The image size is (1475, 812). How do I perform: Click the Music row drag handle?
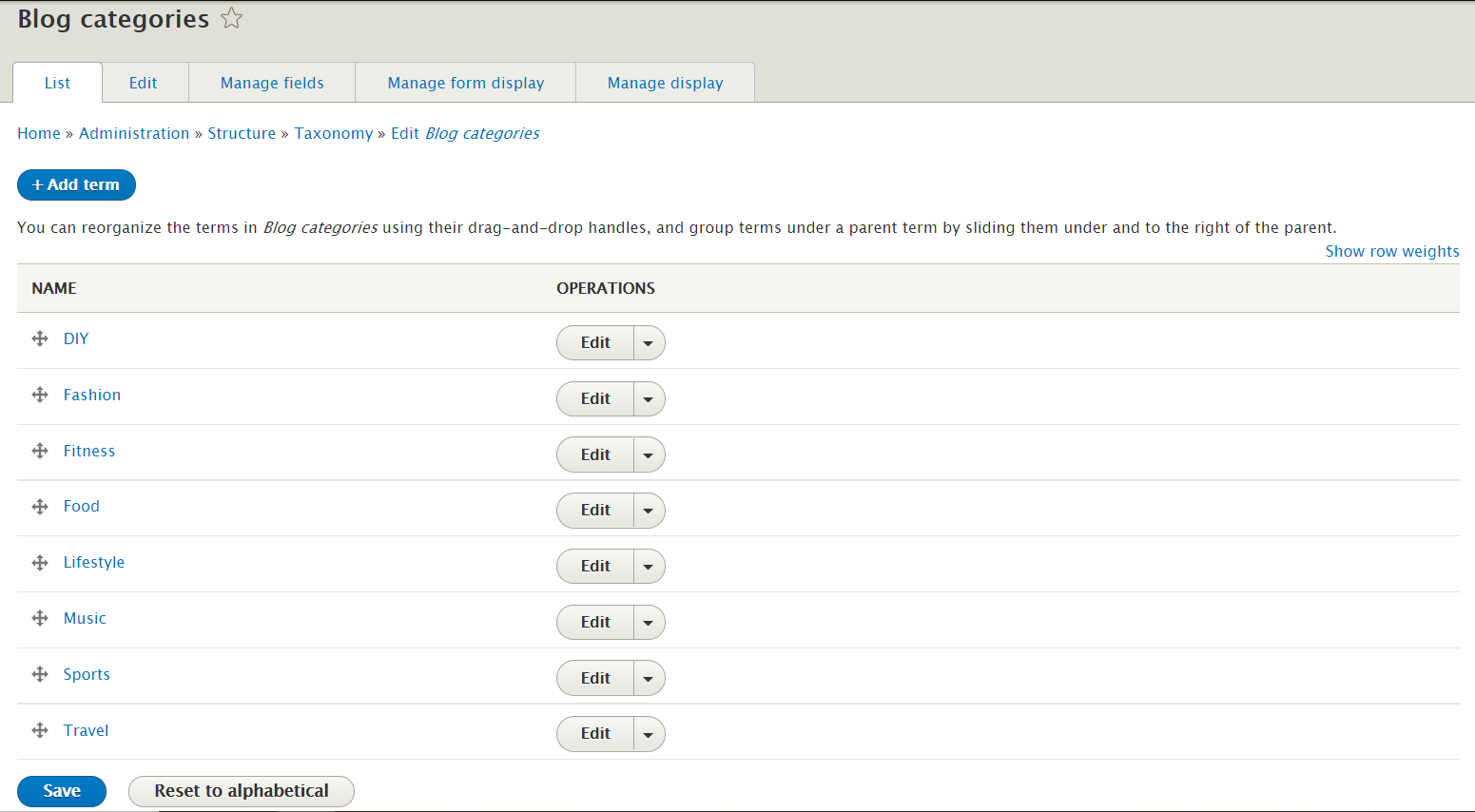(x=40, y=618)
